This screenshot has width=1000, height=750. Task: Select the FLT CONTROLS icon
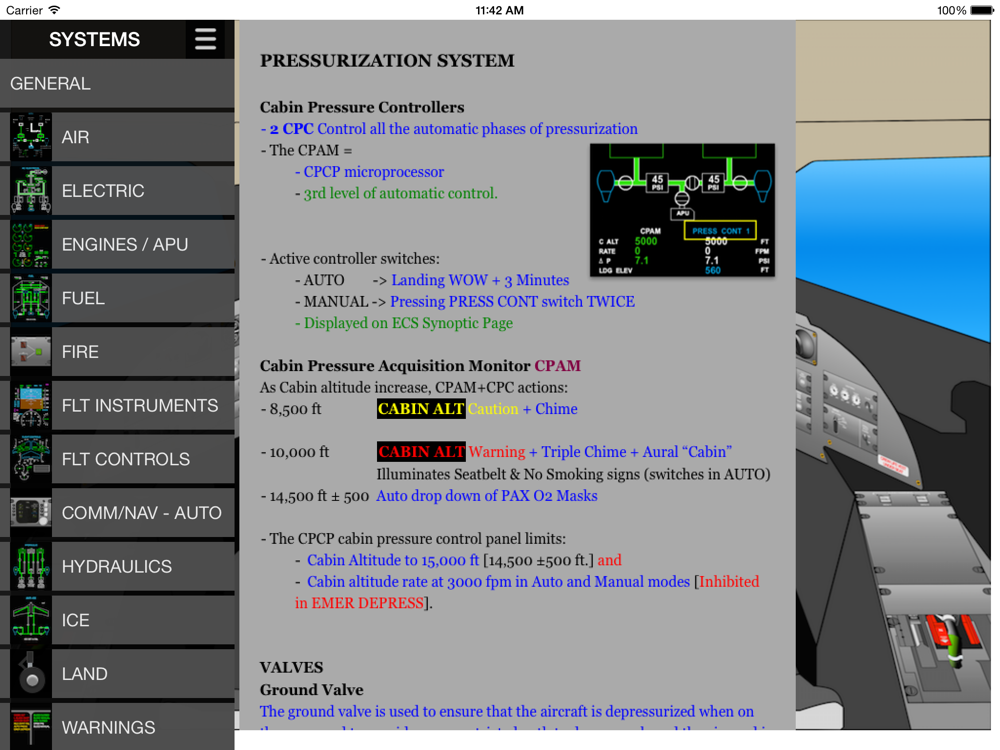click(x=31, y=459)
